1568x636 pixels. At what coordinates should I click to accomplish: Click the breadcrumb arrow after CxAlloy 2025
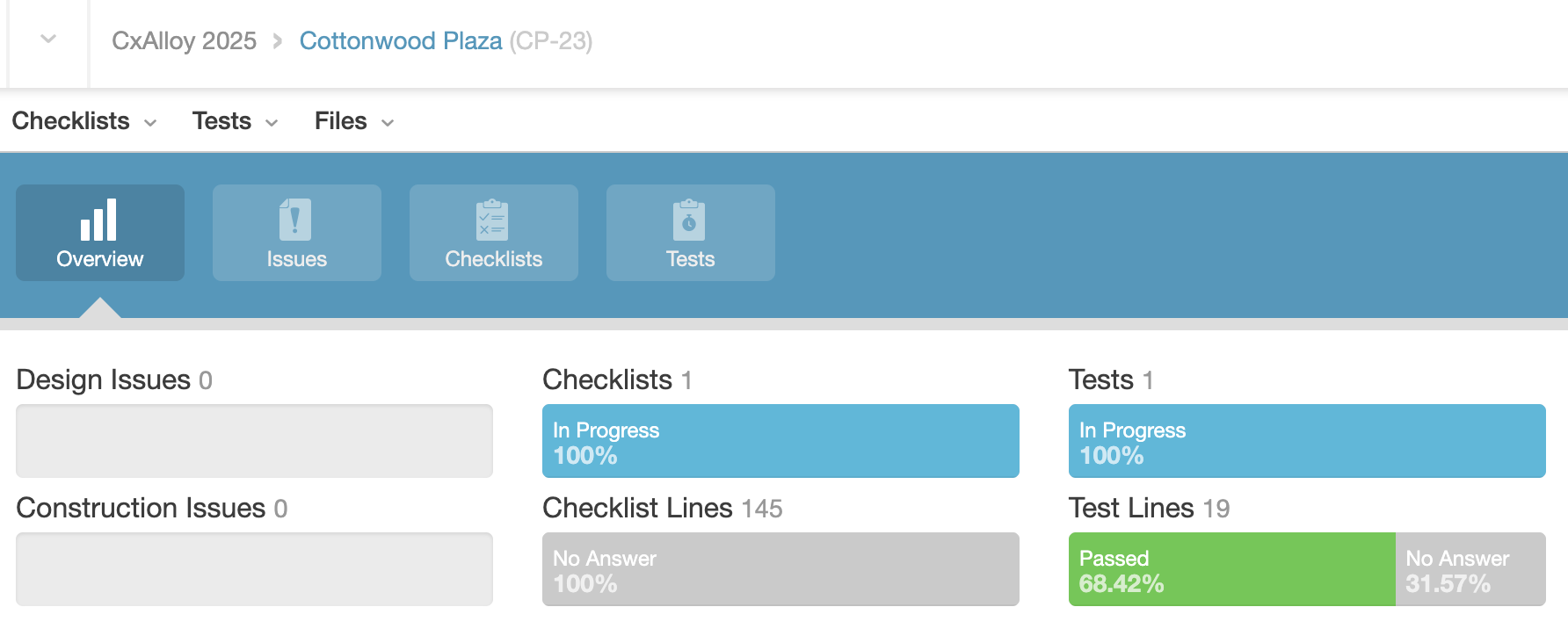pyautogui.click(x=278, y=41)
